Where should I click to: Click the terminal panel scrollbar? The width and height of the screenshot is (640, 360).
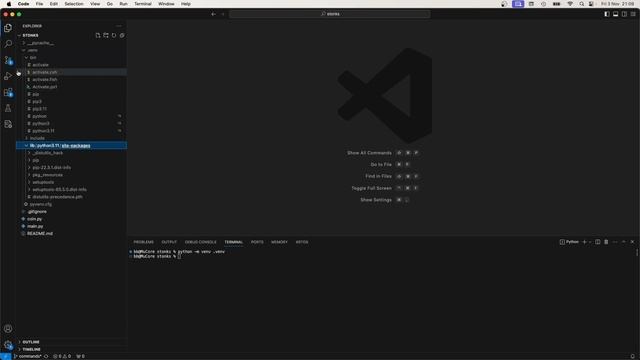[637, 253]
